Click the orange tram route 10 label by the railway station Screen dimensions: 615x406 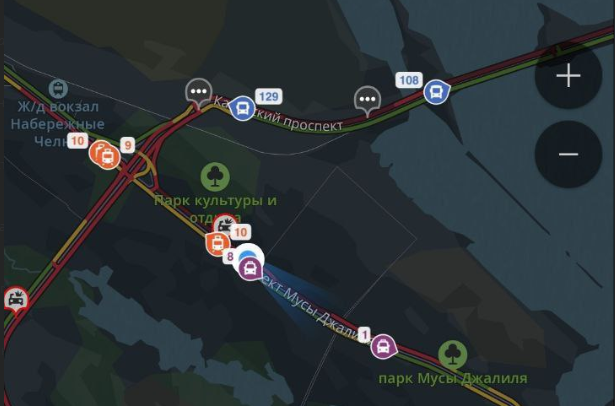[x=78, y=140]
